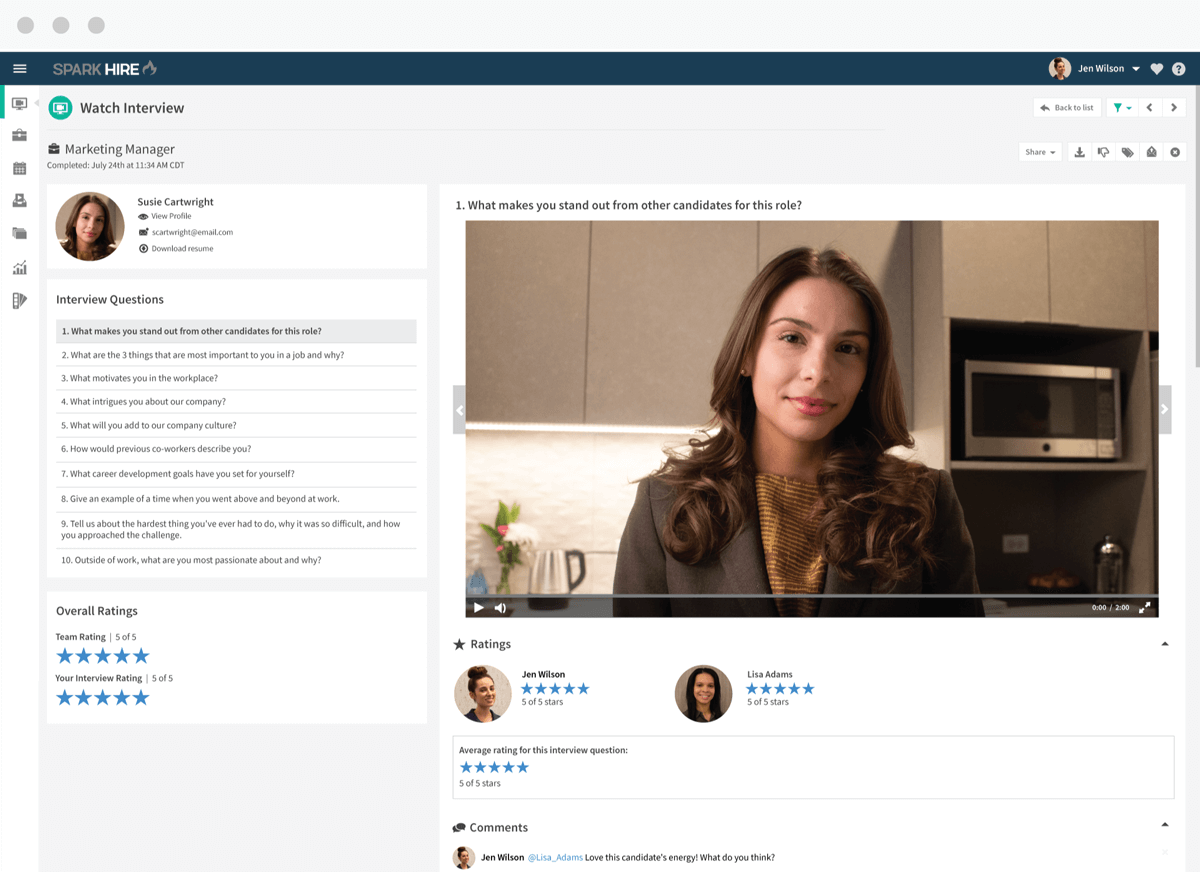Screen dimensions: 1200x872
Task: Open the tag icon on the toolbar
Action: pyautogui.click(x=1128, y=152)
